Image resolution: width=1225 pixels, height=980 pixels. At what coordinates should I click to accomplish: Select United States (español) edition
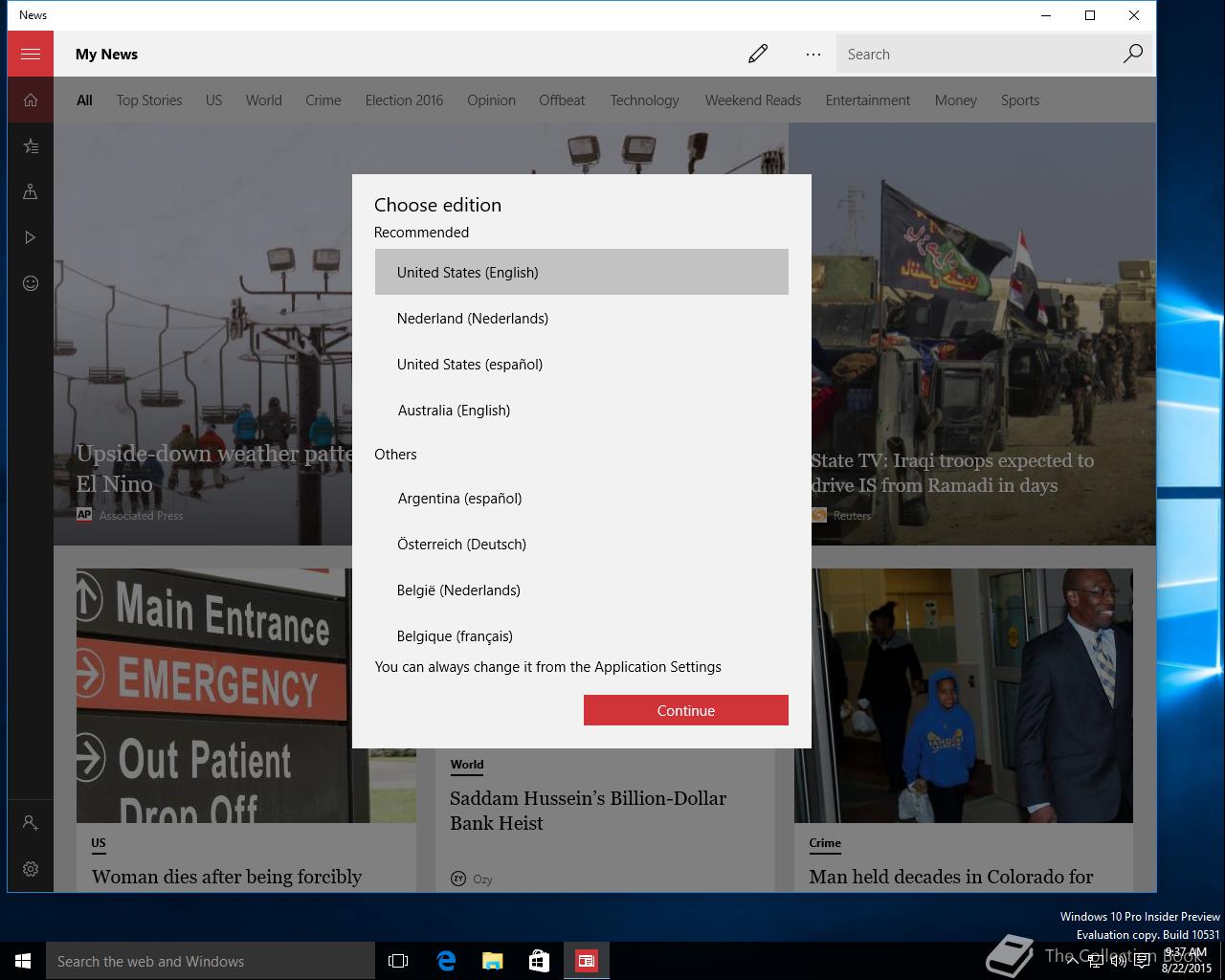pos(582,364)
